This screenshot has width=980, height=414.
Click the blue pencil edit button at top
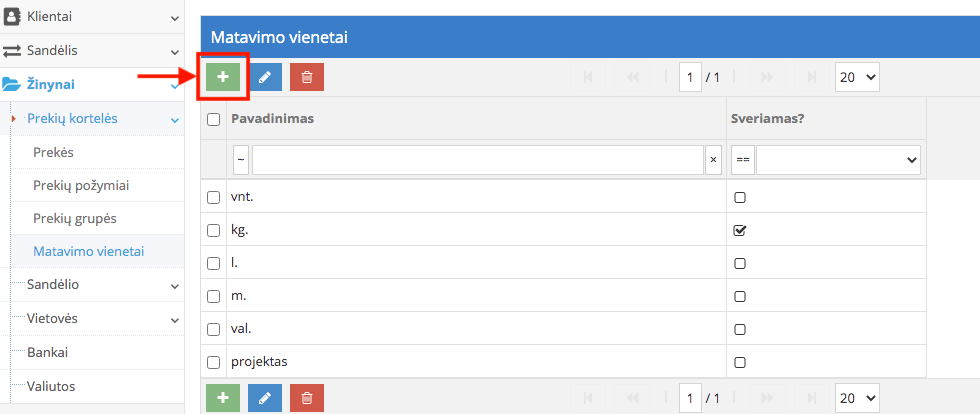tap(265, 77)
